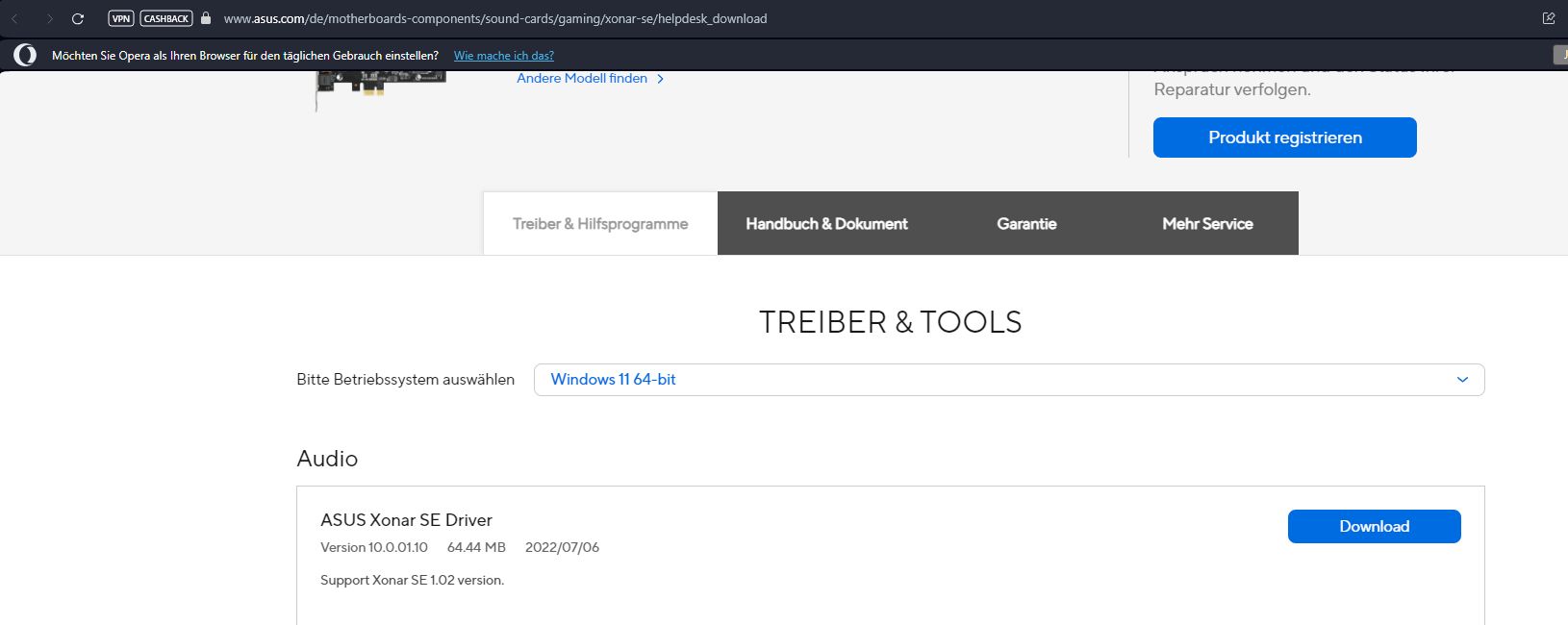Click the chevron after 'Andere Modell finden'
Screen dimensions: 1568x625
click(x=660, y=79)
